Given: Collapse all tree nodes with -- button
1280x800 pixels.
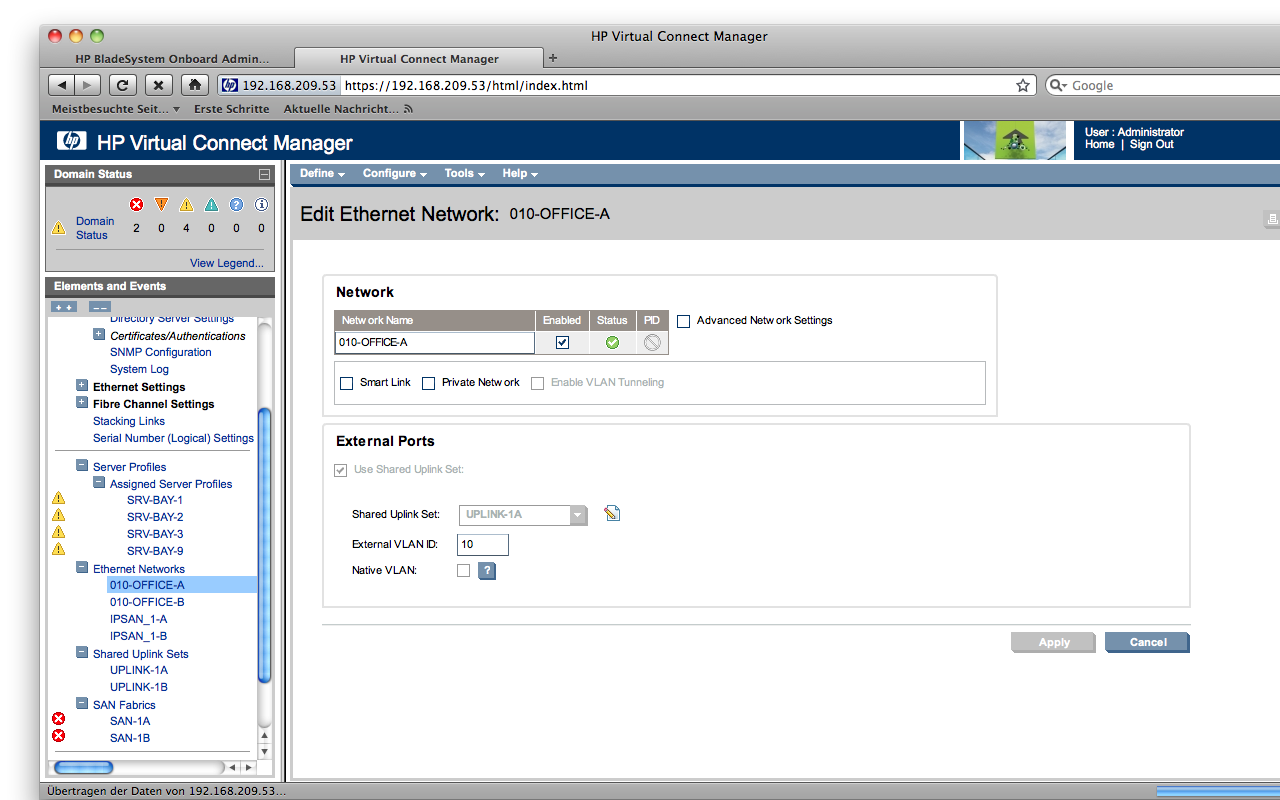Looking at the screenshot, I should pyautogui.click(x=99, y=306).
